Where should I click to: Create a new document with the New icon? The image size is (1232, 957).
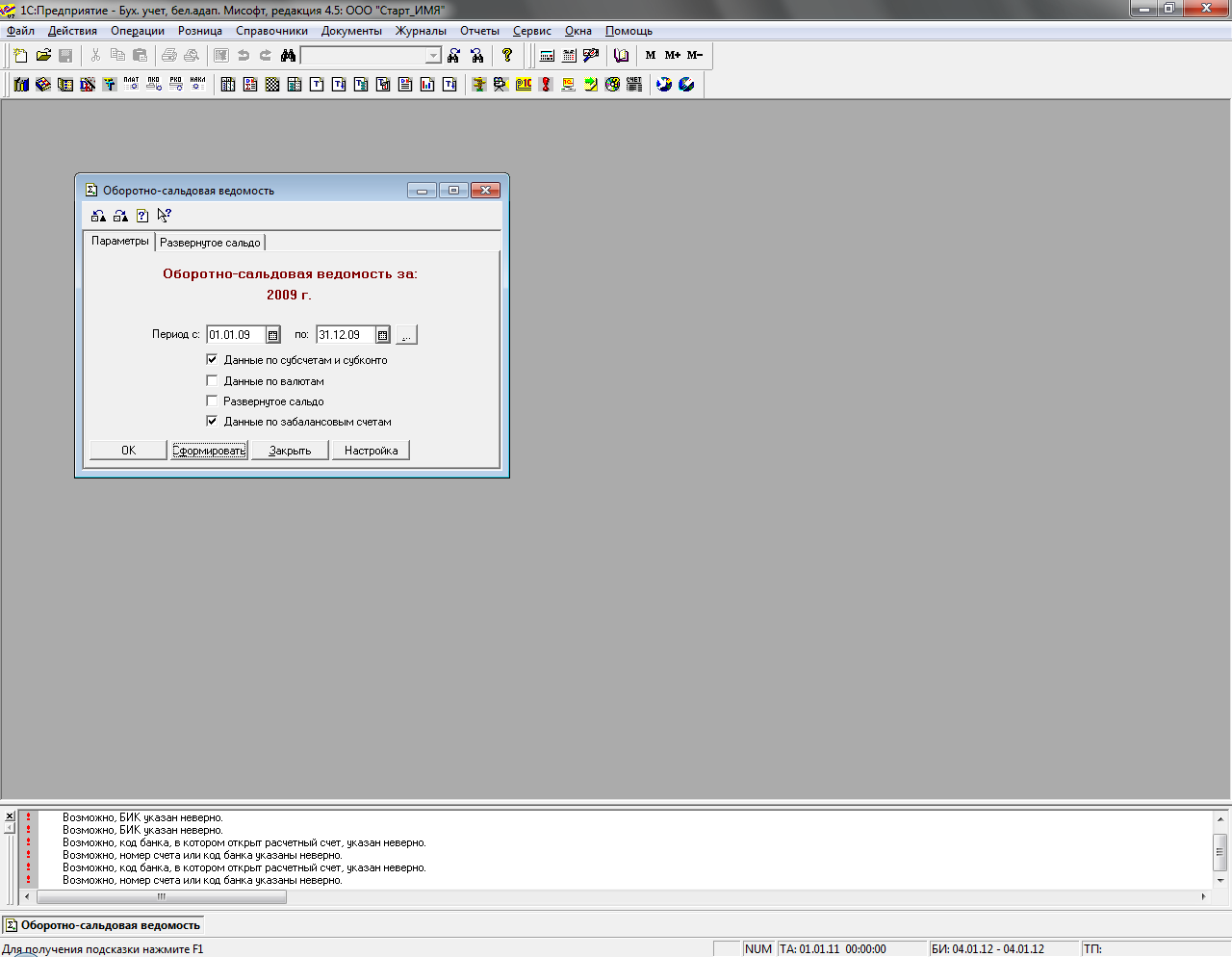tap(21, 56)
